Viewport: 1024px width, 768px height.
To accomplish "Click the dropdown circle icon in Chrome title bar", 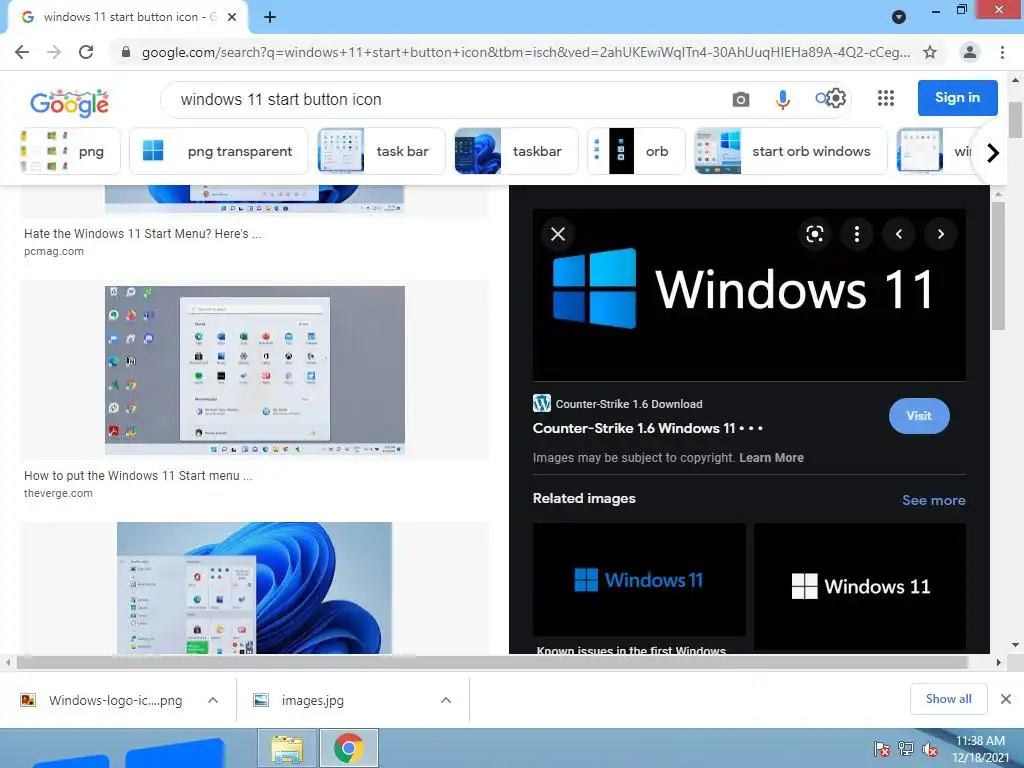I will pos(899,17).
